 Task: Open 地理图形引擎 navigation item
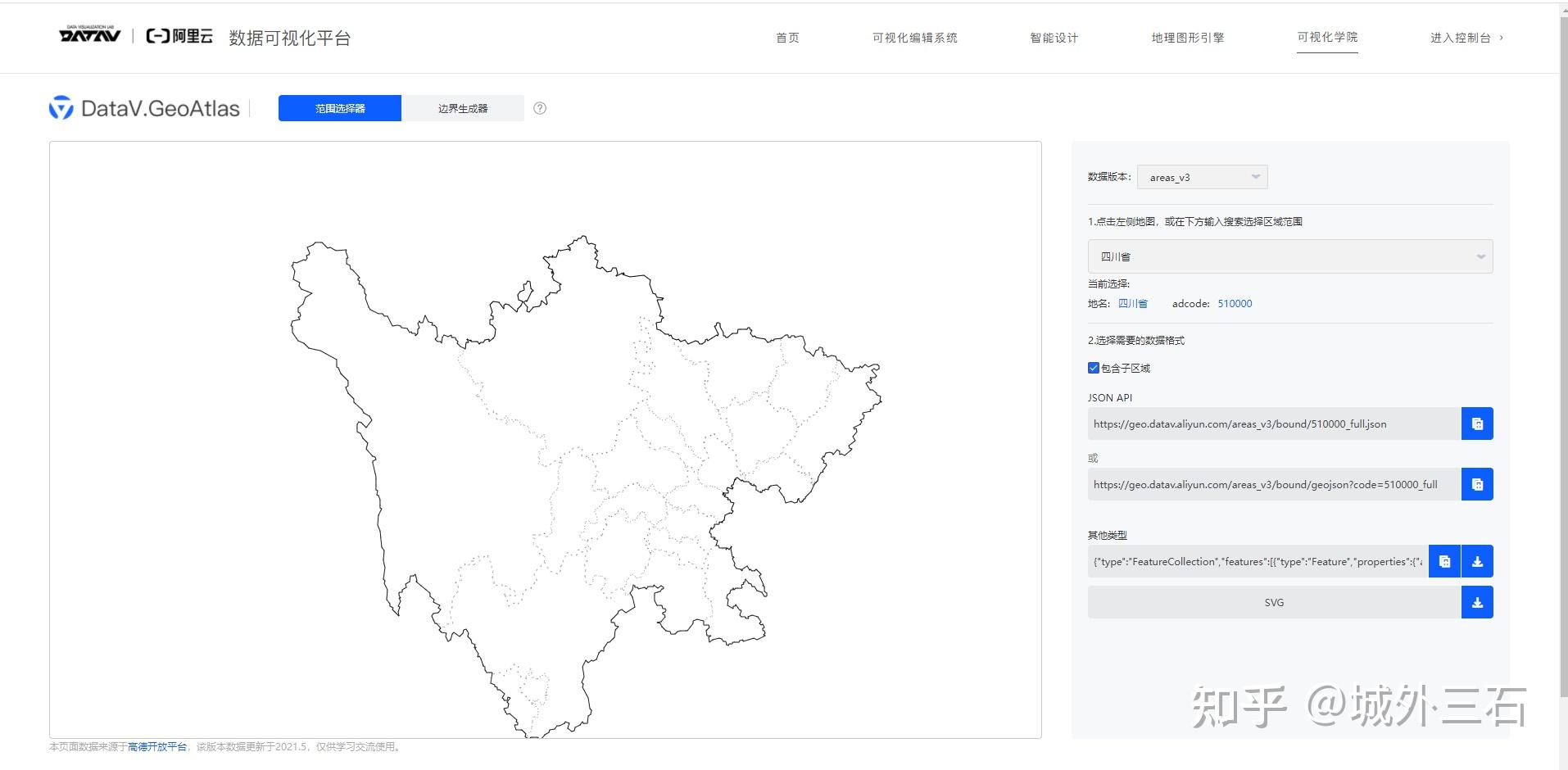pyautogui.click(x=1188, y=38)
